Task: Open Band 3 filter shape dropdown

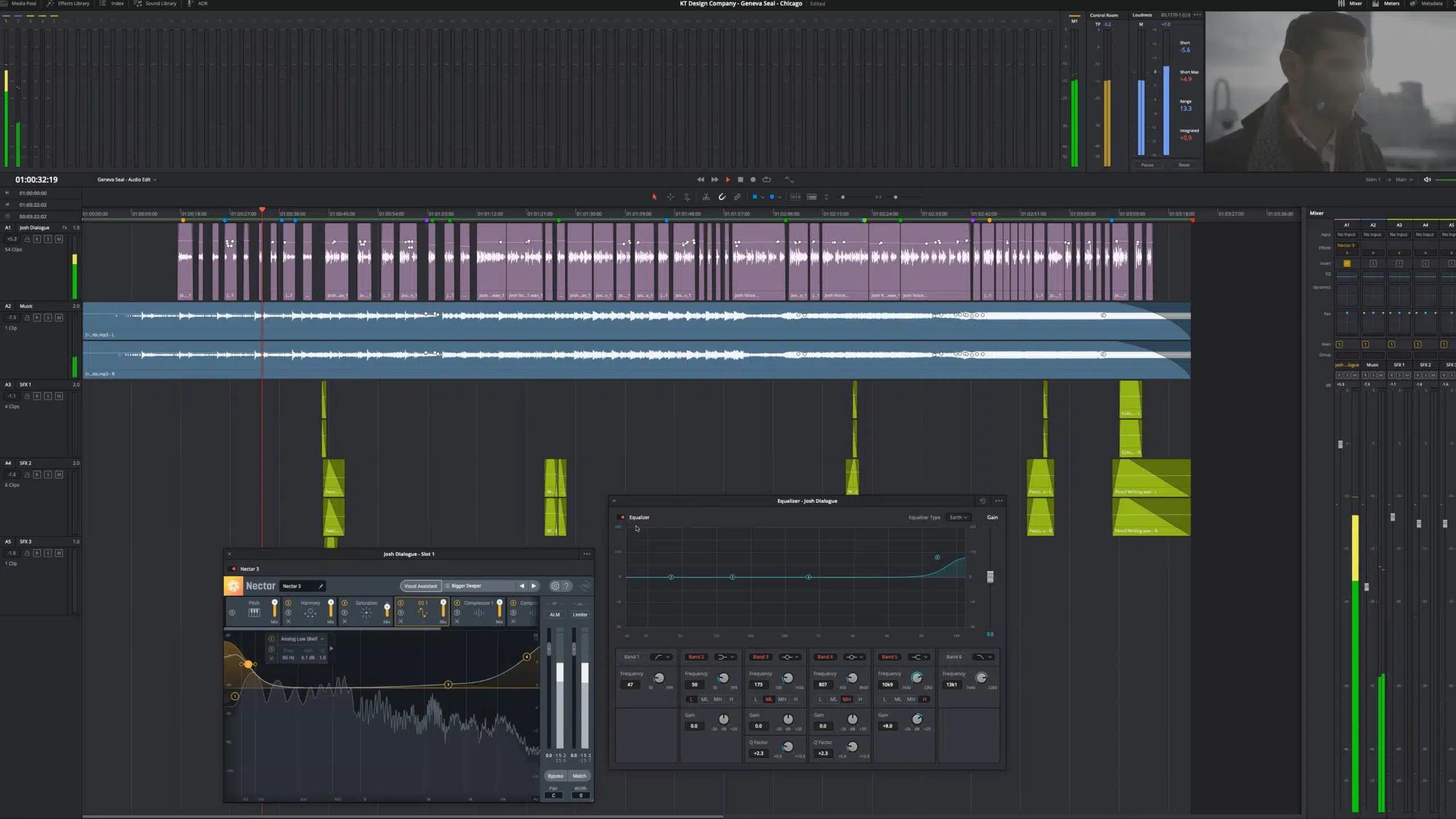Action: click(x=791, y=657)
